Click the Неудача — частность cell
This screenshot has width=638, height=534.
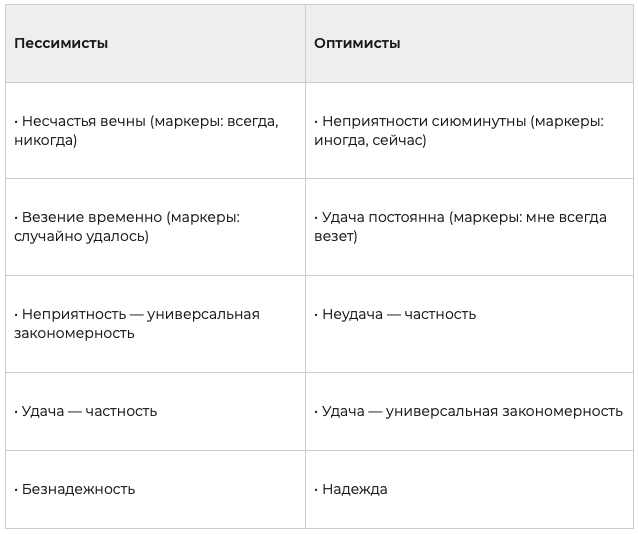(398, 314)
